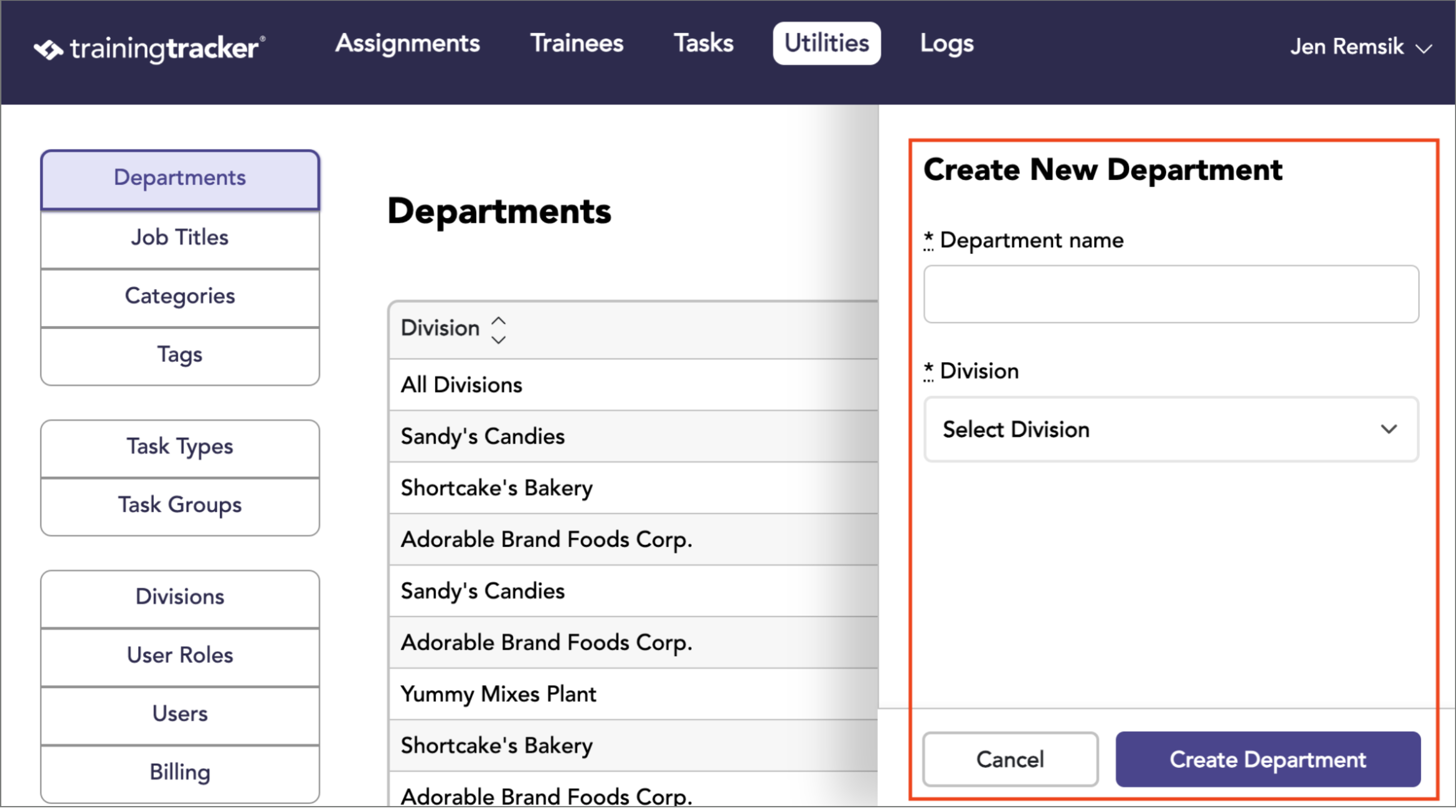Open Job Titles in the sidebar
The height and width of the screenshot is (812, 1456).
point(180,237)
